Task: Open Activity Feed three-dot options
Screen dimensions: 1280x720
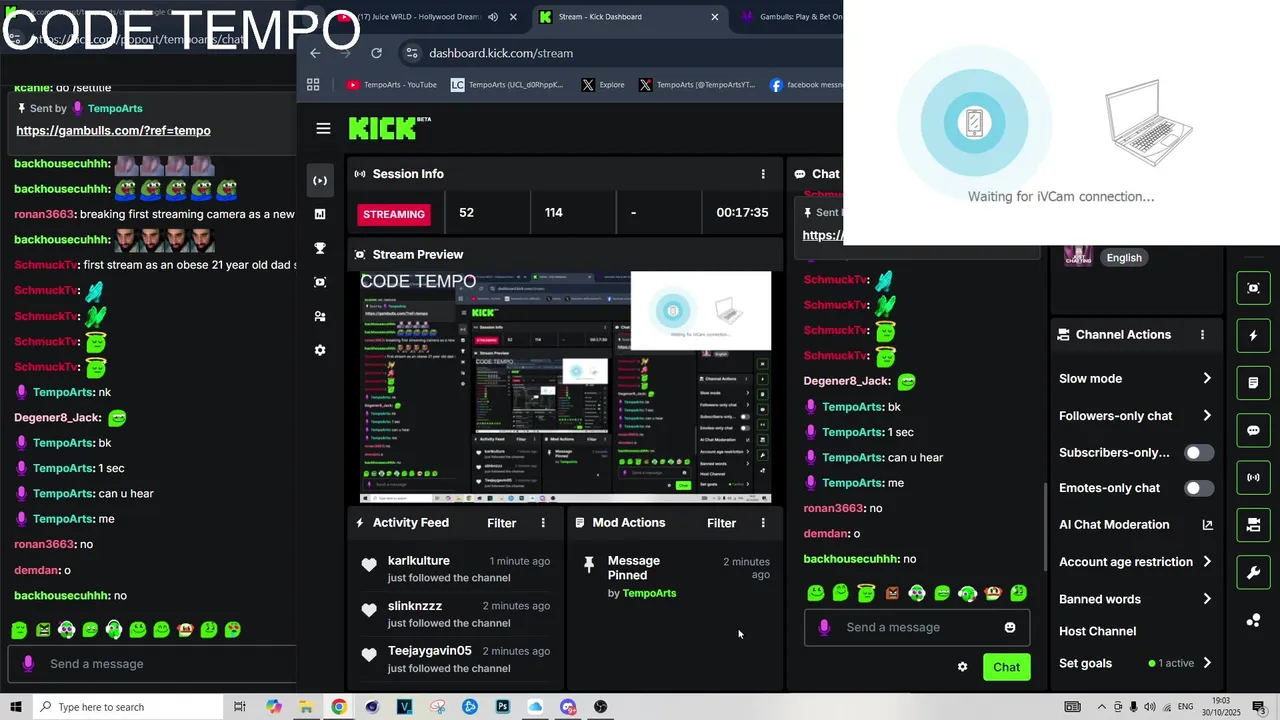Action: tap(544, 523)
